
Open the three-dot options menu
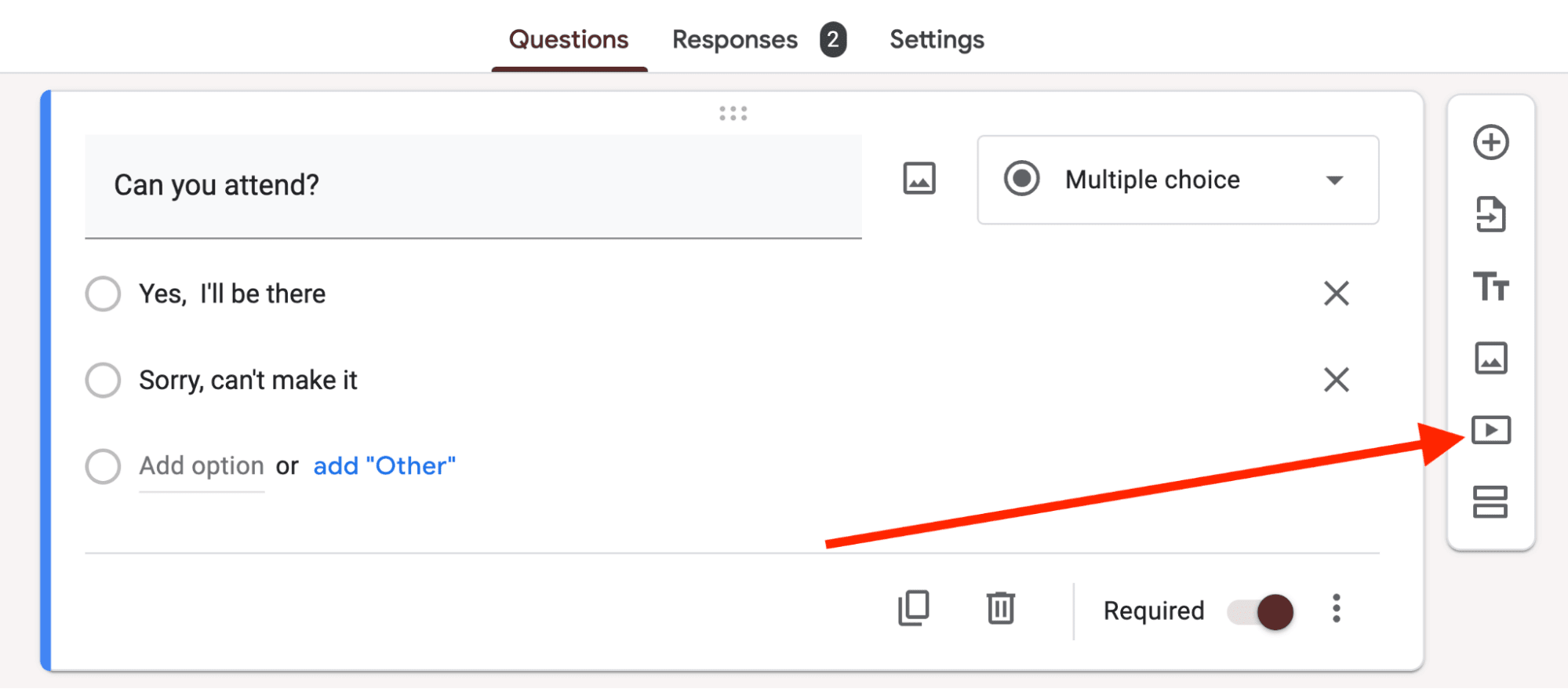point(1336,609)
